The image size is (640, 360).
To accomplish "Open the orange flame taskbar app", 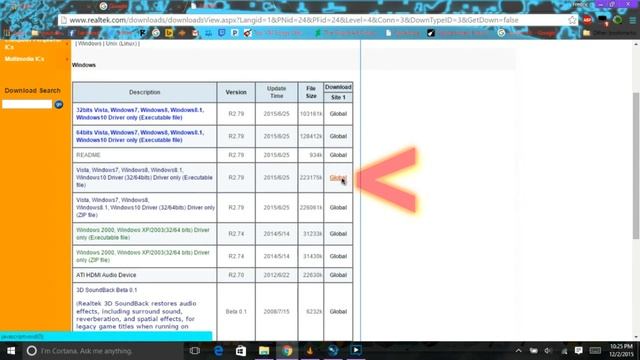I will [x=310, y=351].
